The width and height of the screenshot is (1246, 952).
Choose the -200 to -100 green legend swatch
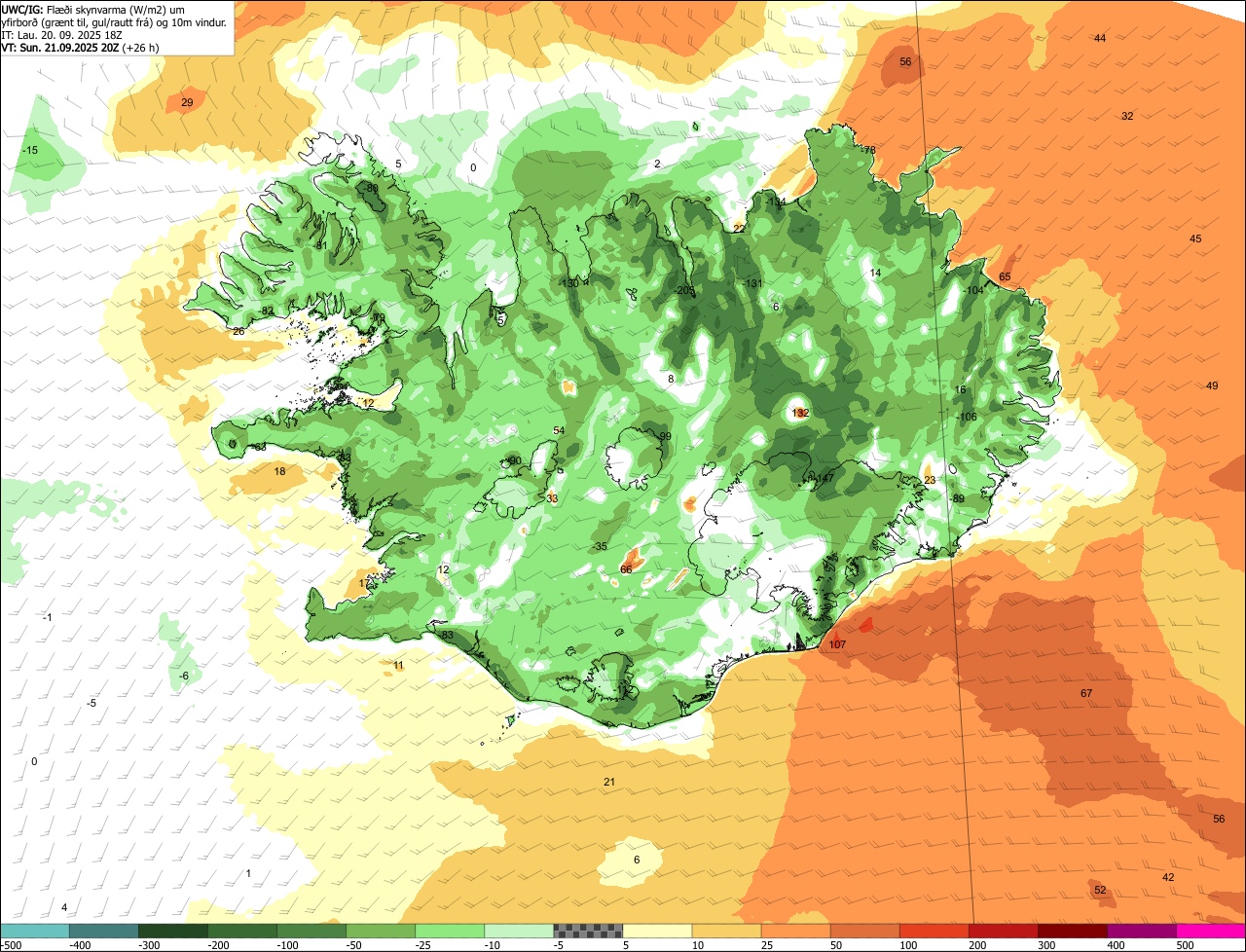click(242, 931)
